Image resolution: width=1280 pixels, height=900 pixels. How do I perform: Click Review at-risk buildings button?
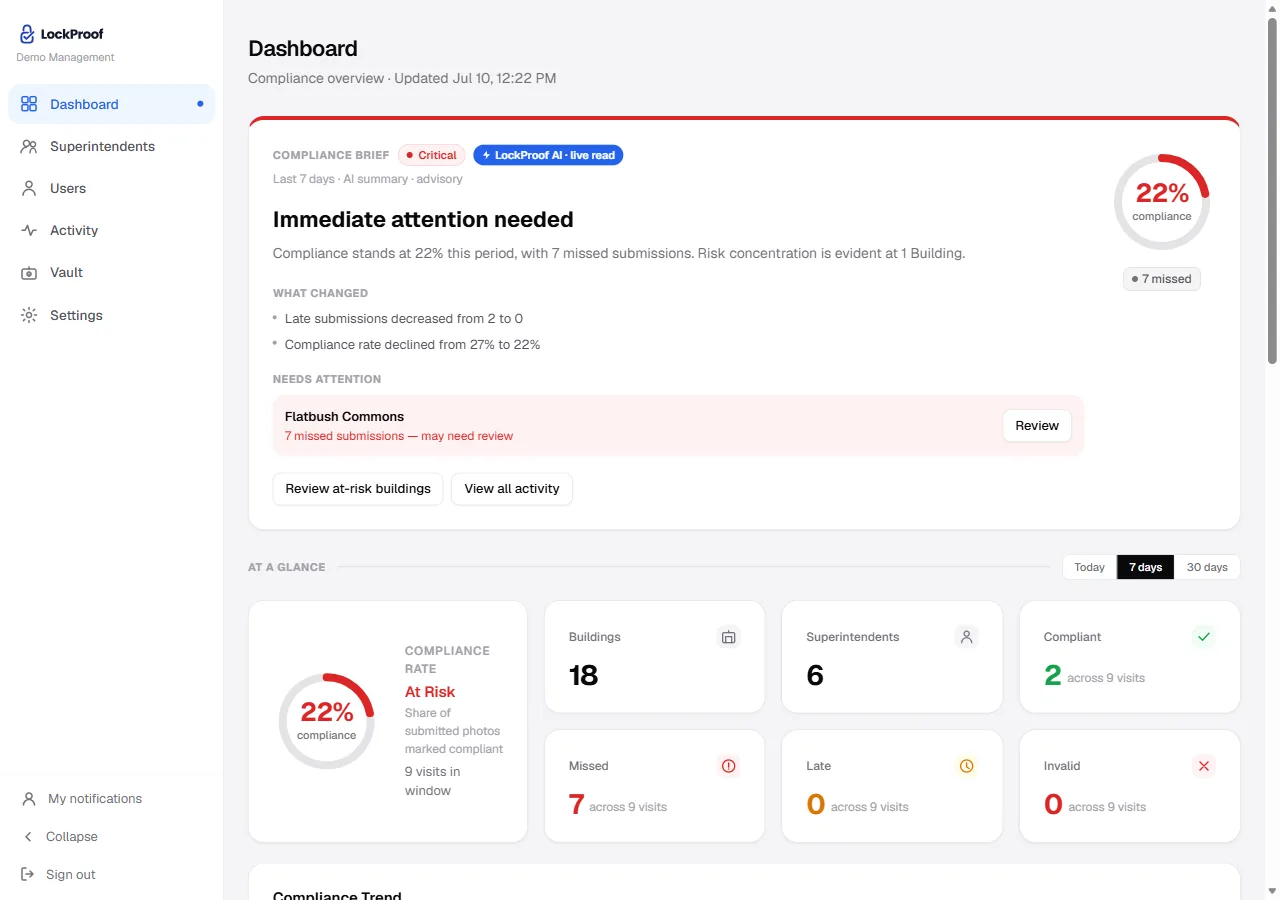[358, 489]
